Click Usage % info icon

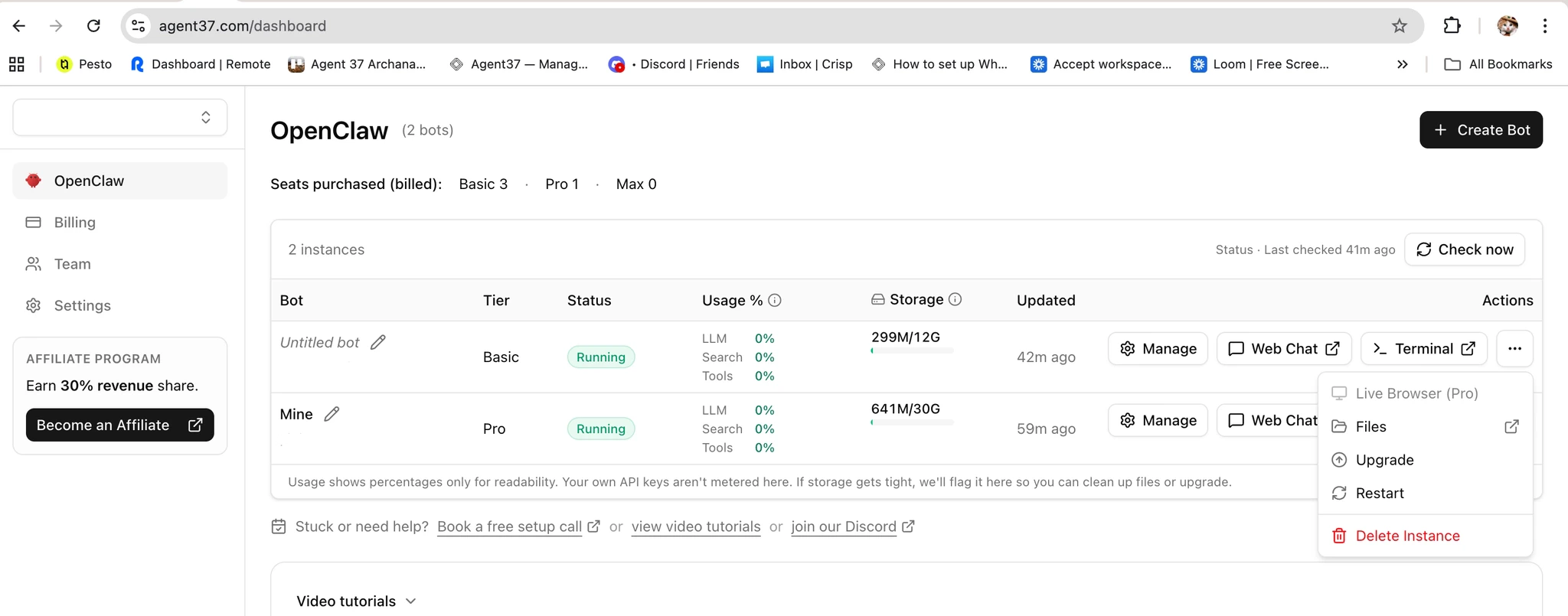click(x=775, y=300)
